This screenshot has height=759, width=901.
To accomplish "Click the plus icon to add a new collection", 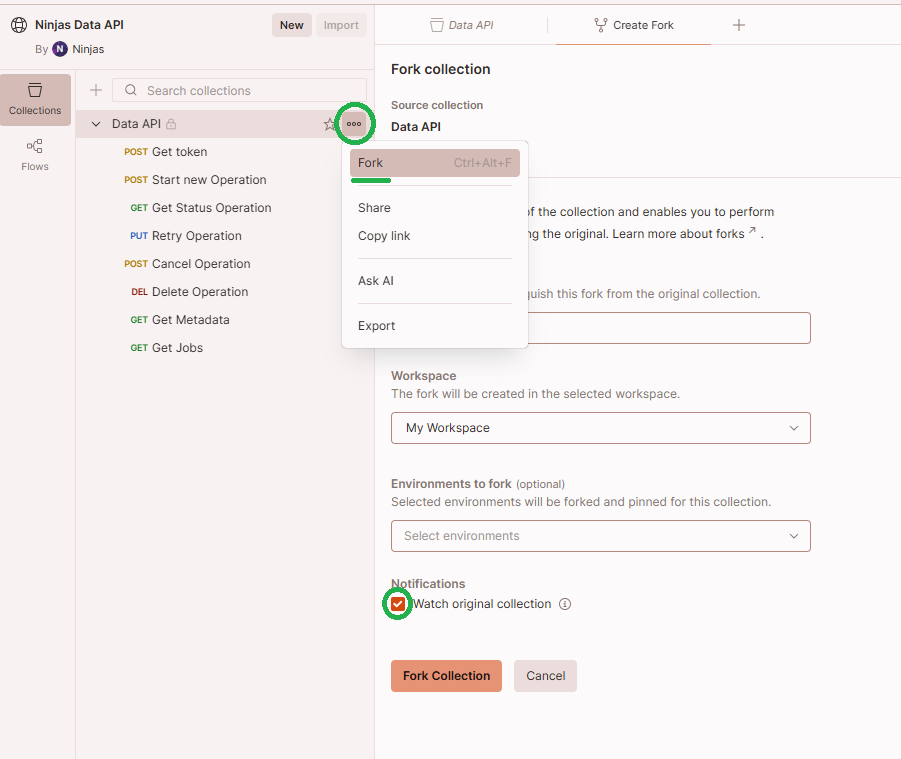I will 95,90.
